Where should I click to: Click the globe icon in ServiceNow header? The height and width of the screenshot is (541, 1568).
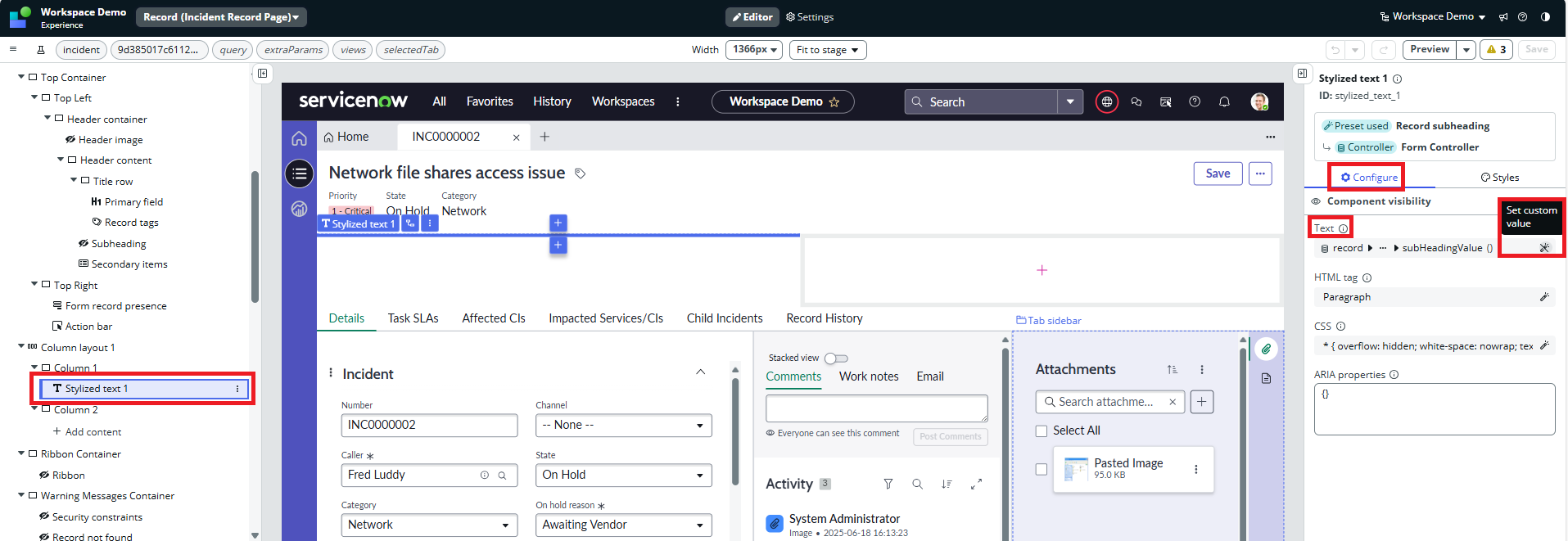pyautogui.click(x=1106, y=102)
